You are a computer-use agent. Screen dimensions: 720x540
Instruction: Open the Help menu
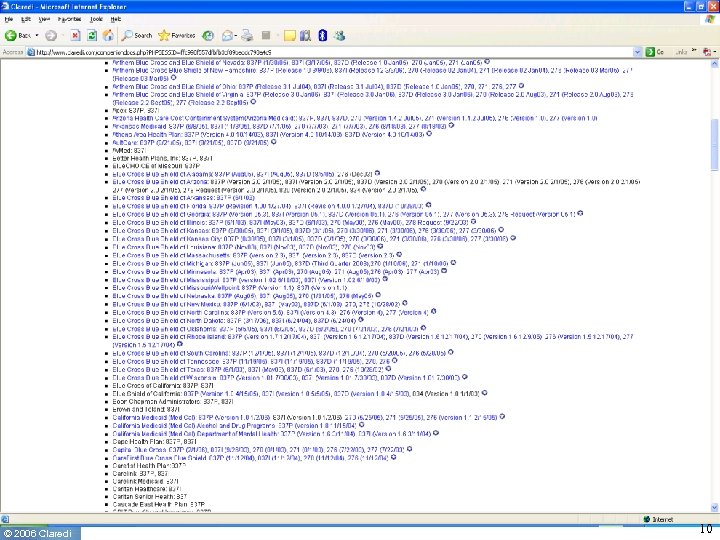click(x=116, y=19)
